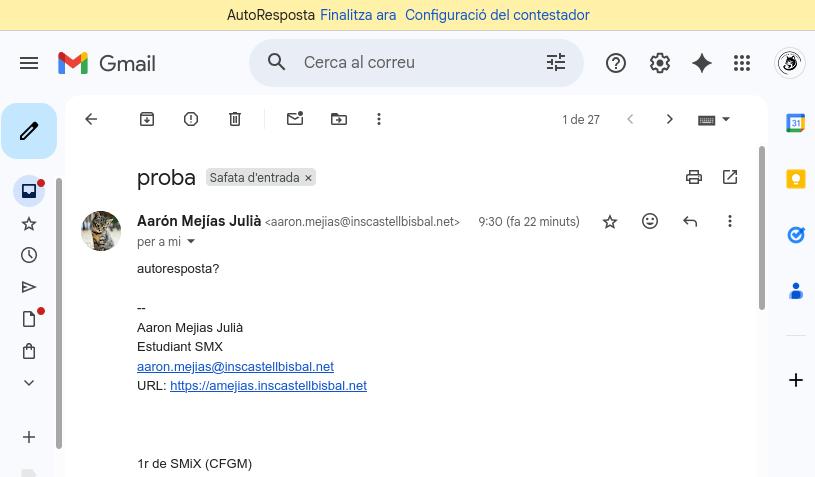Mark the email as unread
This screenshot has height=477, width=815.
pyautogui.click(x=295, y=119)
